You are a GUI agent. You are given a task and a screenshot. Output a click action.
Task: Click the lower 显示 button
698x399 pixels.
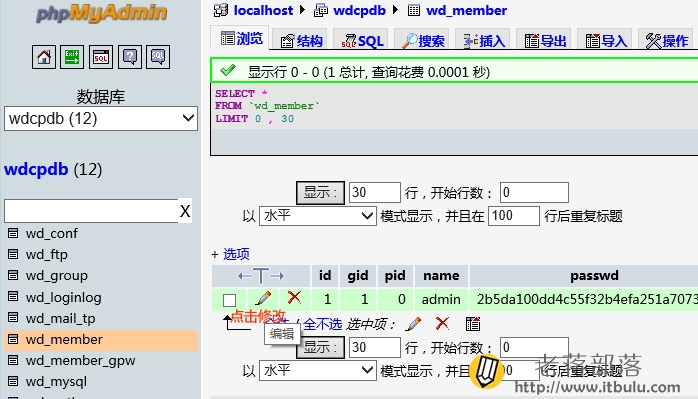(x=321, y=348)
